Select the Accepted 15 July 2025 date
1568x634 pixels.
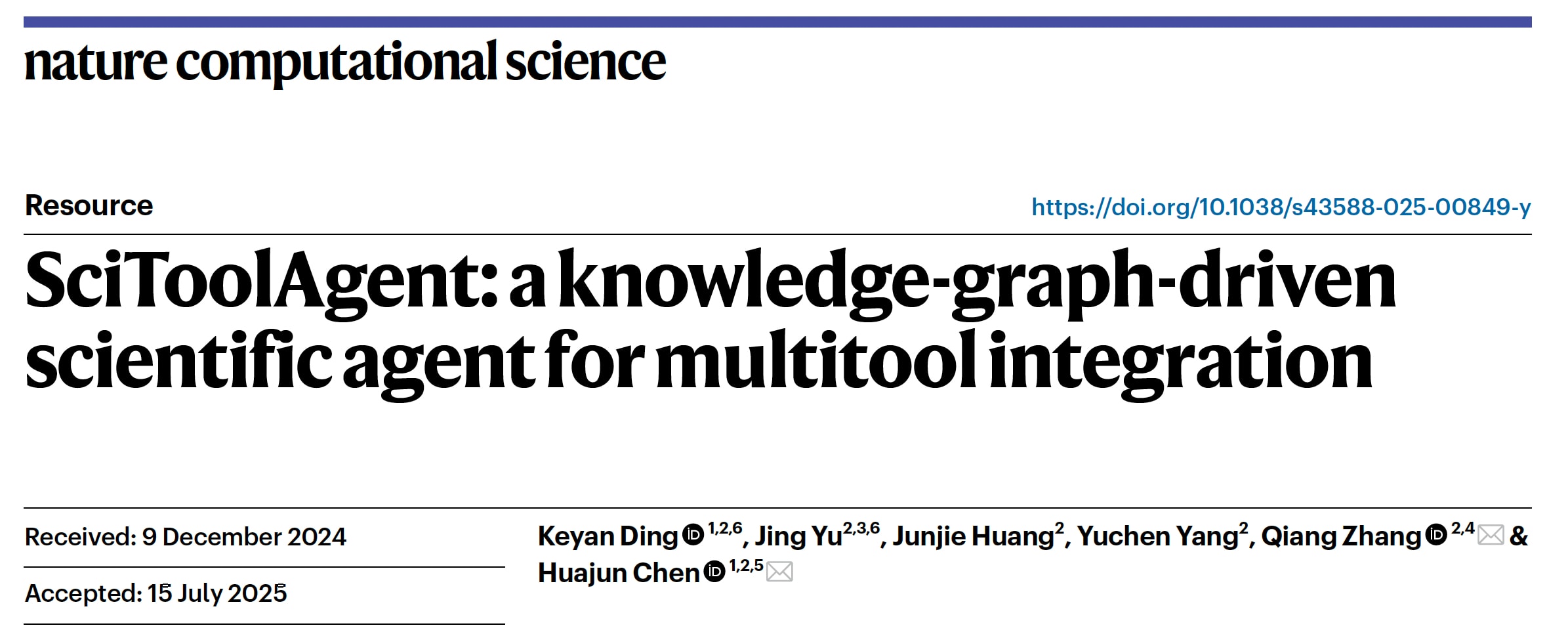click(156, 594)
